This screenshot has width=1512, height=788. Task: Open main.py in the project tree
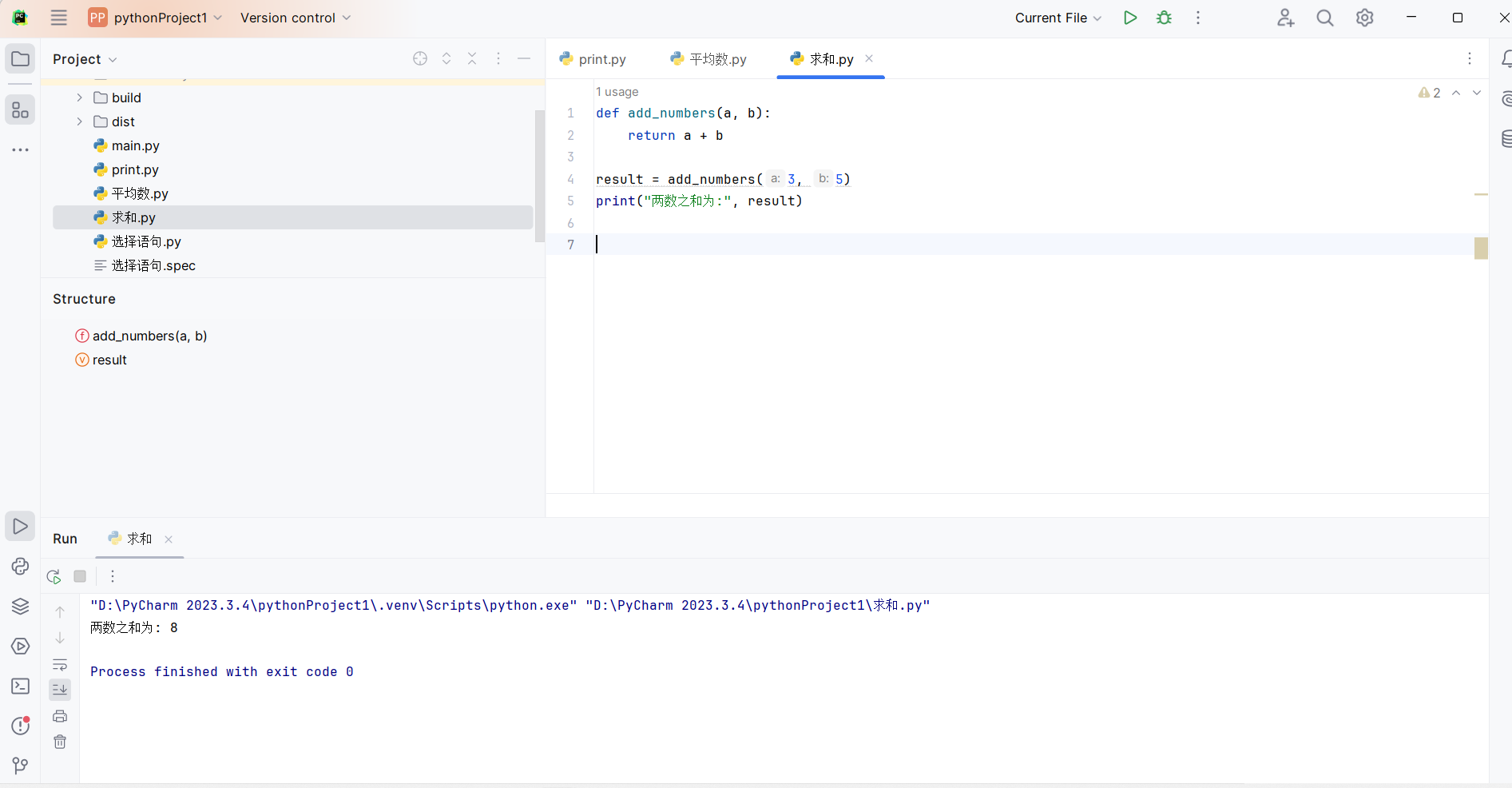point(135,145)
